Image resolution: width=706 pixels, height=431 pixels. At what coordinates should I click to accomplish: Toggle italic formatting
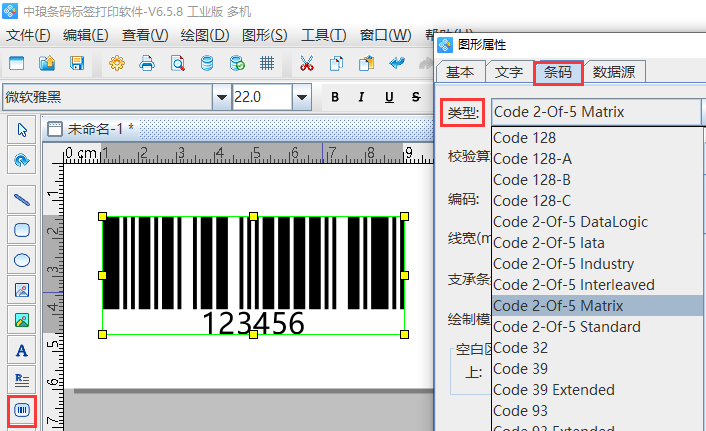coord(361,97)
